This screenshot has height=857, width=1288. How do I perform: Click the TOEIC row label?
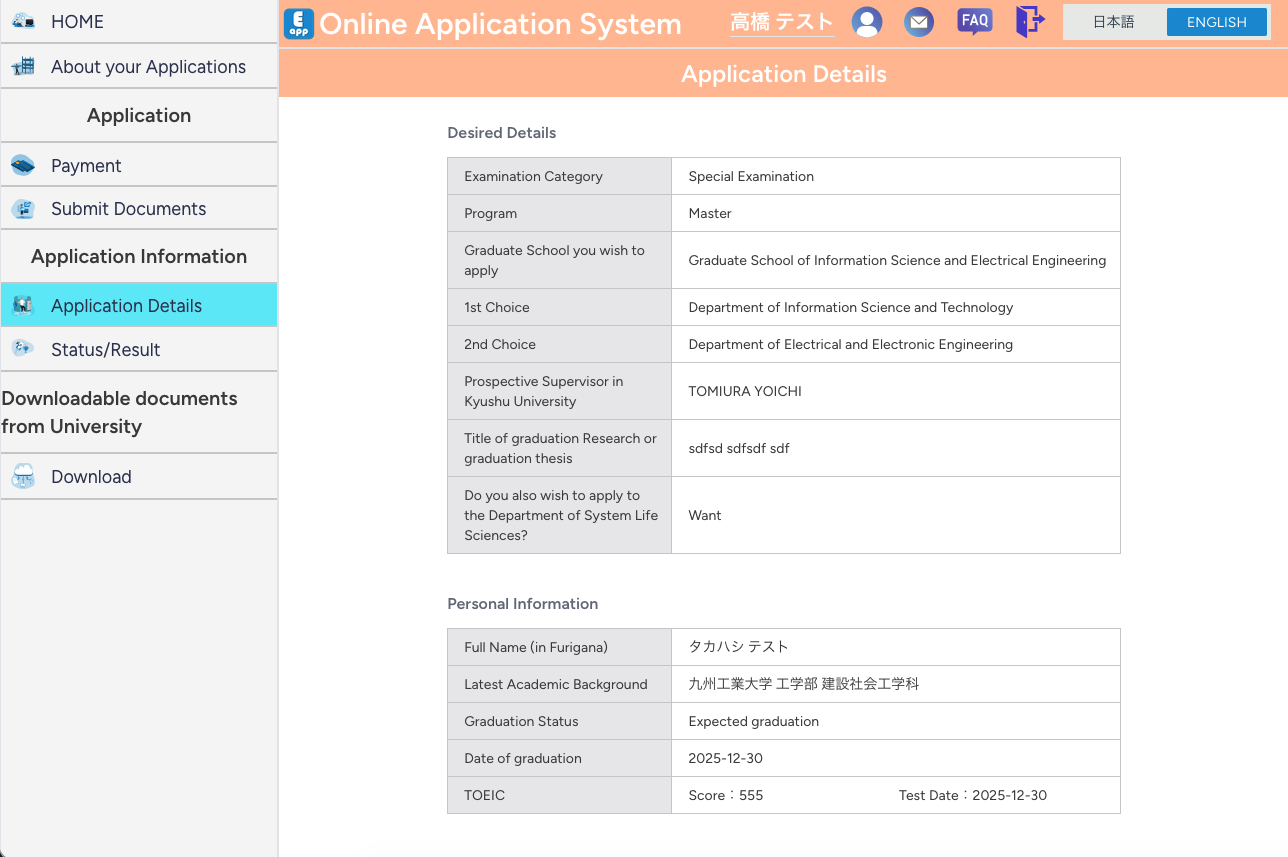pos(485,795)
